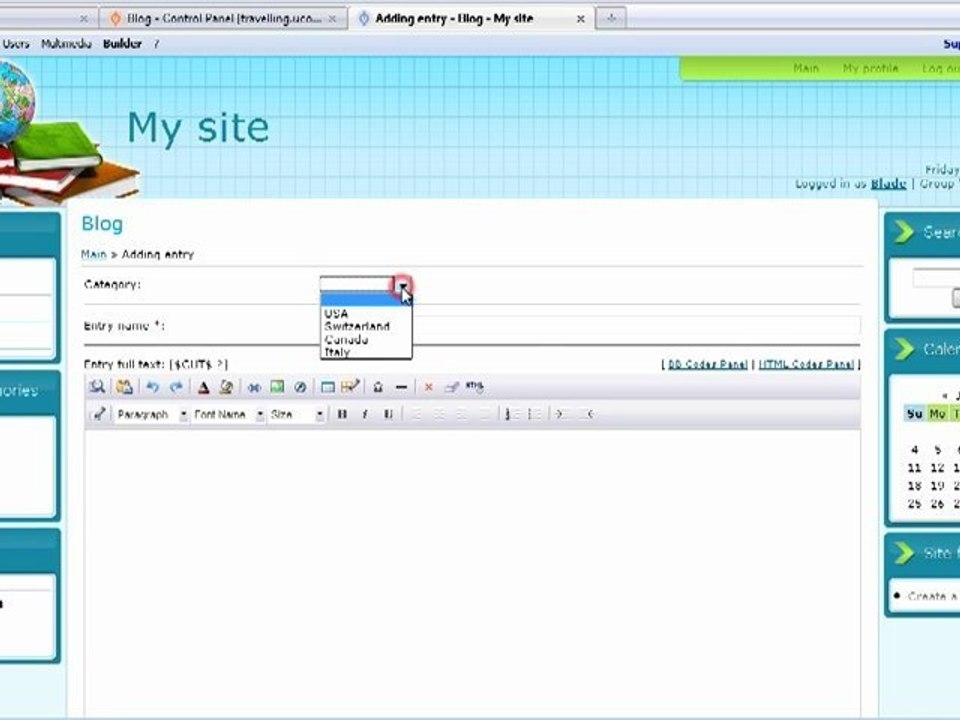The width and height of the screenshot is (960, 720).
Task: Click inside the entry full text editor area
Action: (472, 572)
